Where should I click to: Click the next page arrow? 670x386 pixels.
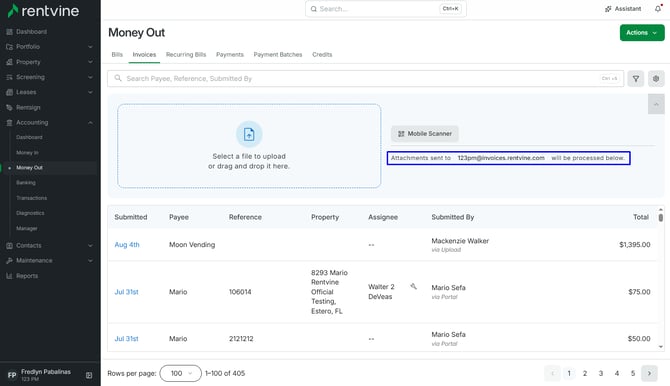click(x=649, y=373)
